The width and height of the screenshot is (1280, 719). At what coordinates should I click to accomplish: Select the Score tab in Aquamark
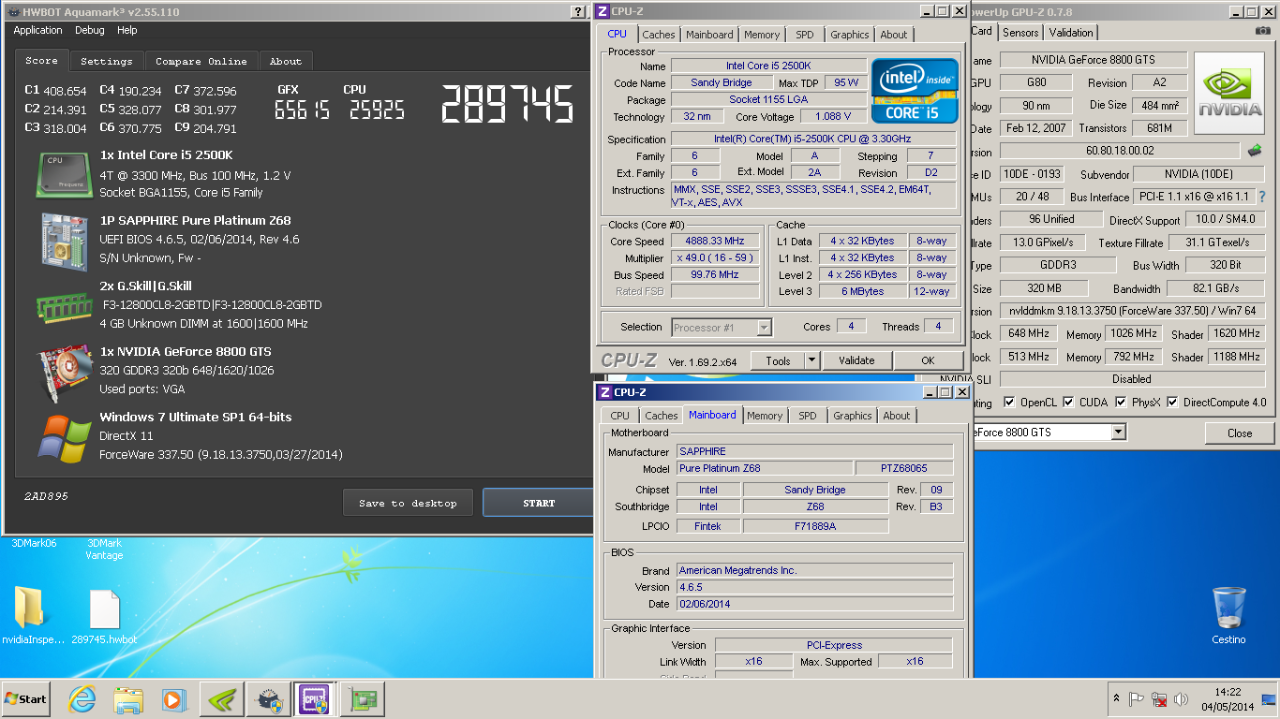tap(42, 60)
